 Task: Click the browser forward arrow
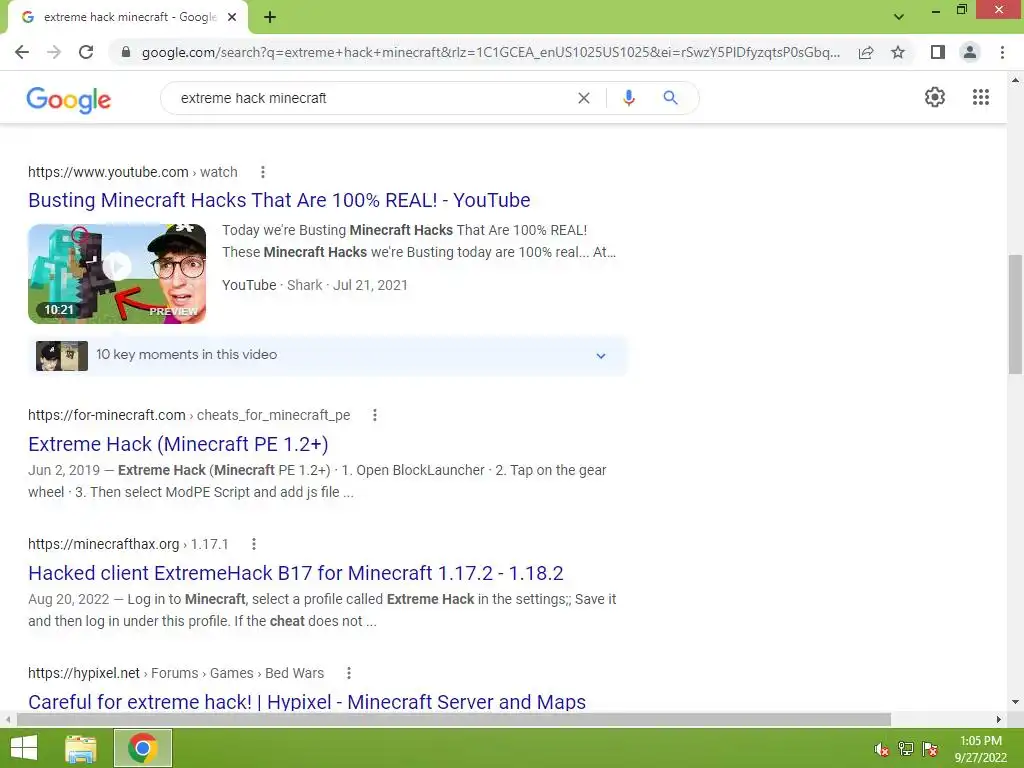54,52
